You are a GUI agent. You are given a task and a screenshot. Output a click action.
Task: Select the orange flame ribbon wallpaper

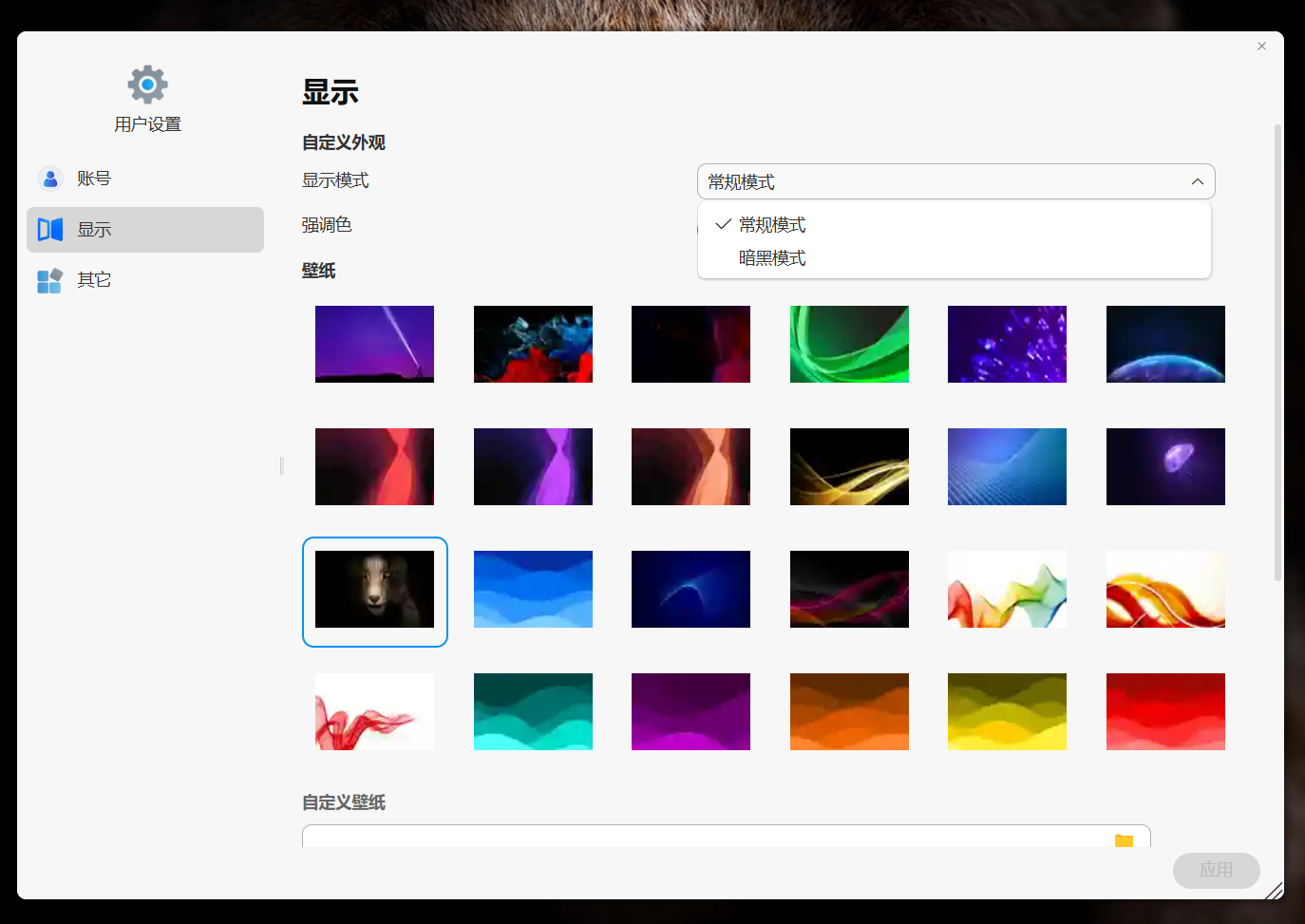[x=690, y=466]
